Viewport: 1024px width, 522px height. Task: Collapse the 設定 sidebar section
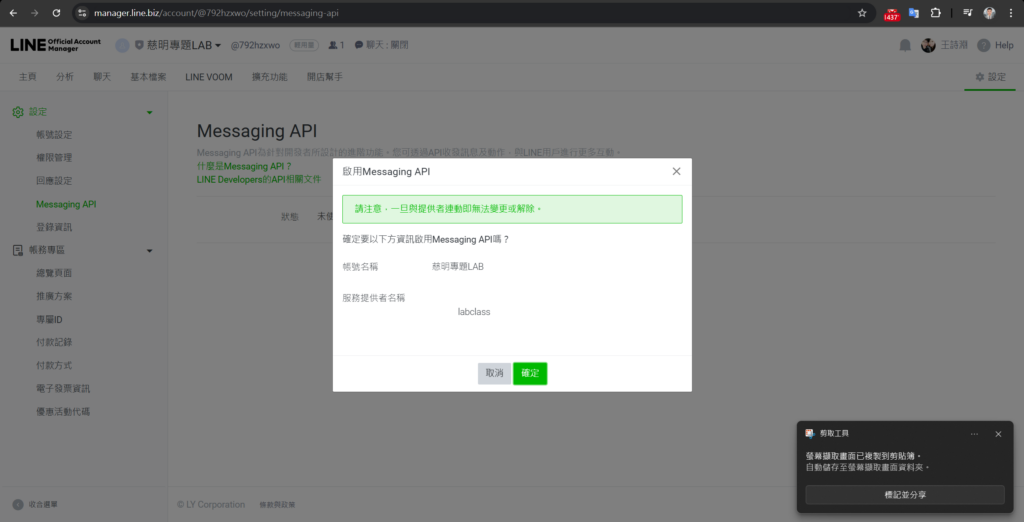pyautogui.click(x=150, y=112)
